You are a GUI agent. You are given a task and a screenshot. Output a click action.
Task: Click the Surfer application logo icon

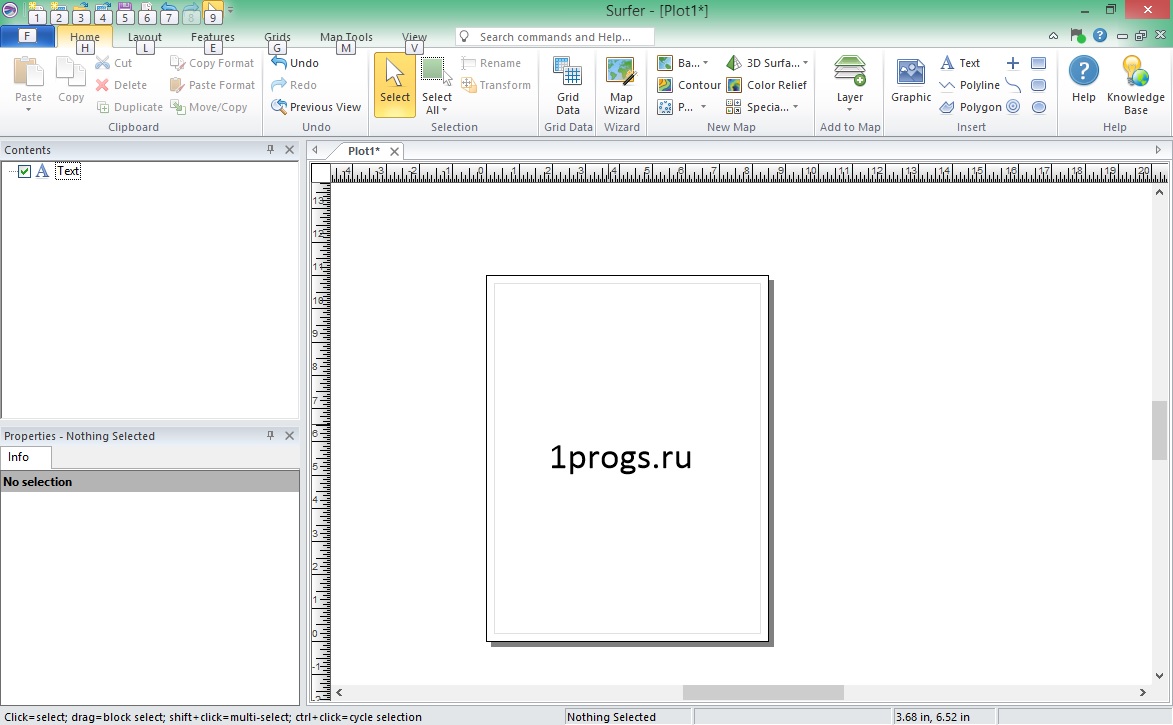tap(10, 10)
